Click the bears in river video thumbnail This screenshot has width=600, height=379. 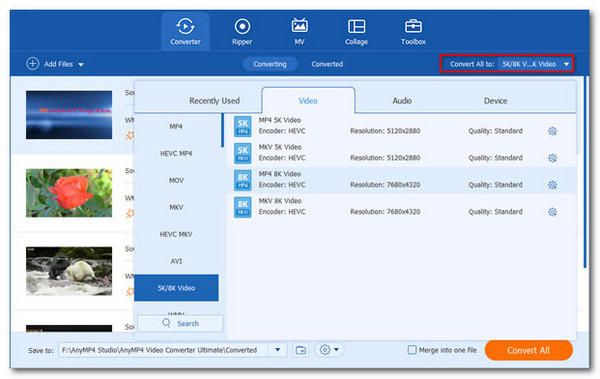[69, 271]
